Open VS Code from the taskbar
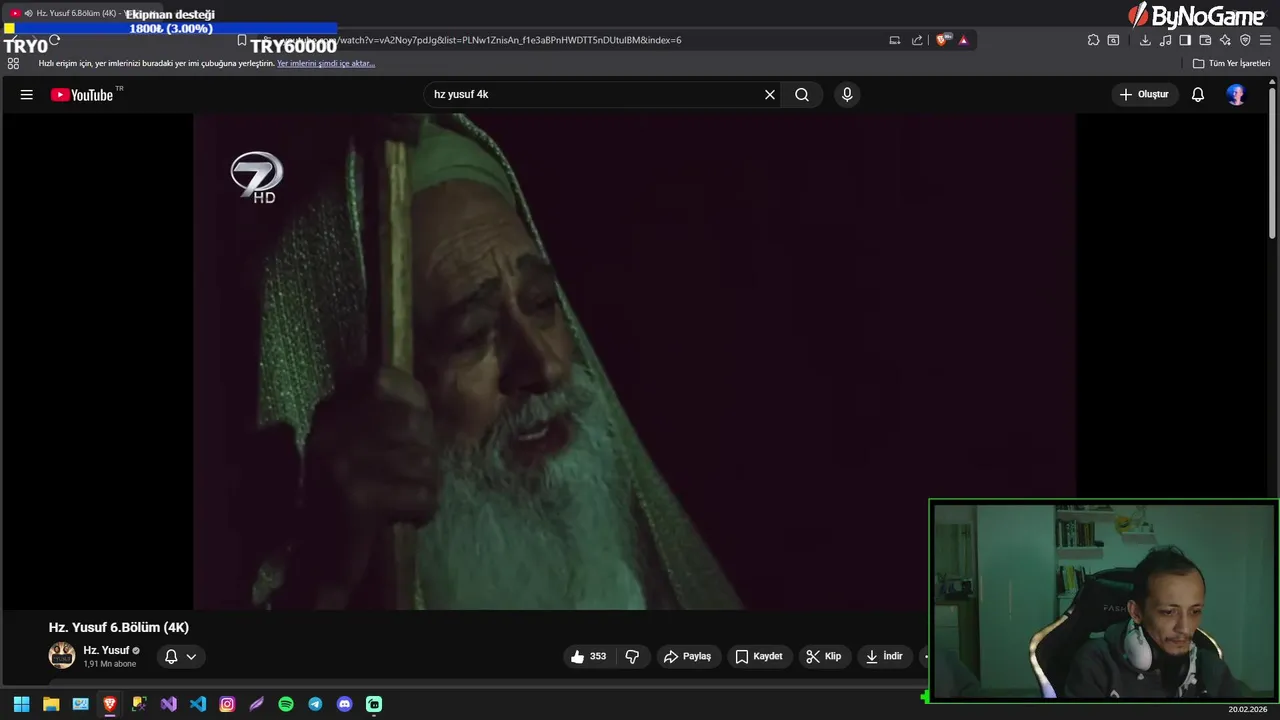The image size is (1280, 720). click(198, 704)
